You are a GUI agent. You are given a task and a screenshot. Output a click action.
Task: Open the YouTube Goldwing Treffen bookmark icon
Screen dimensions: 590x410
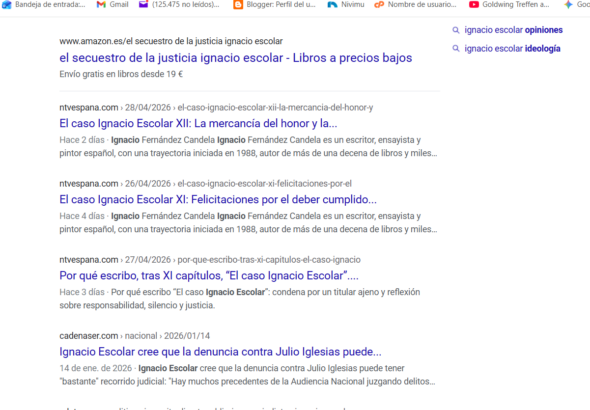coord(474,5)
